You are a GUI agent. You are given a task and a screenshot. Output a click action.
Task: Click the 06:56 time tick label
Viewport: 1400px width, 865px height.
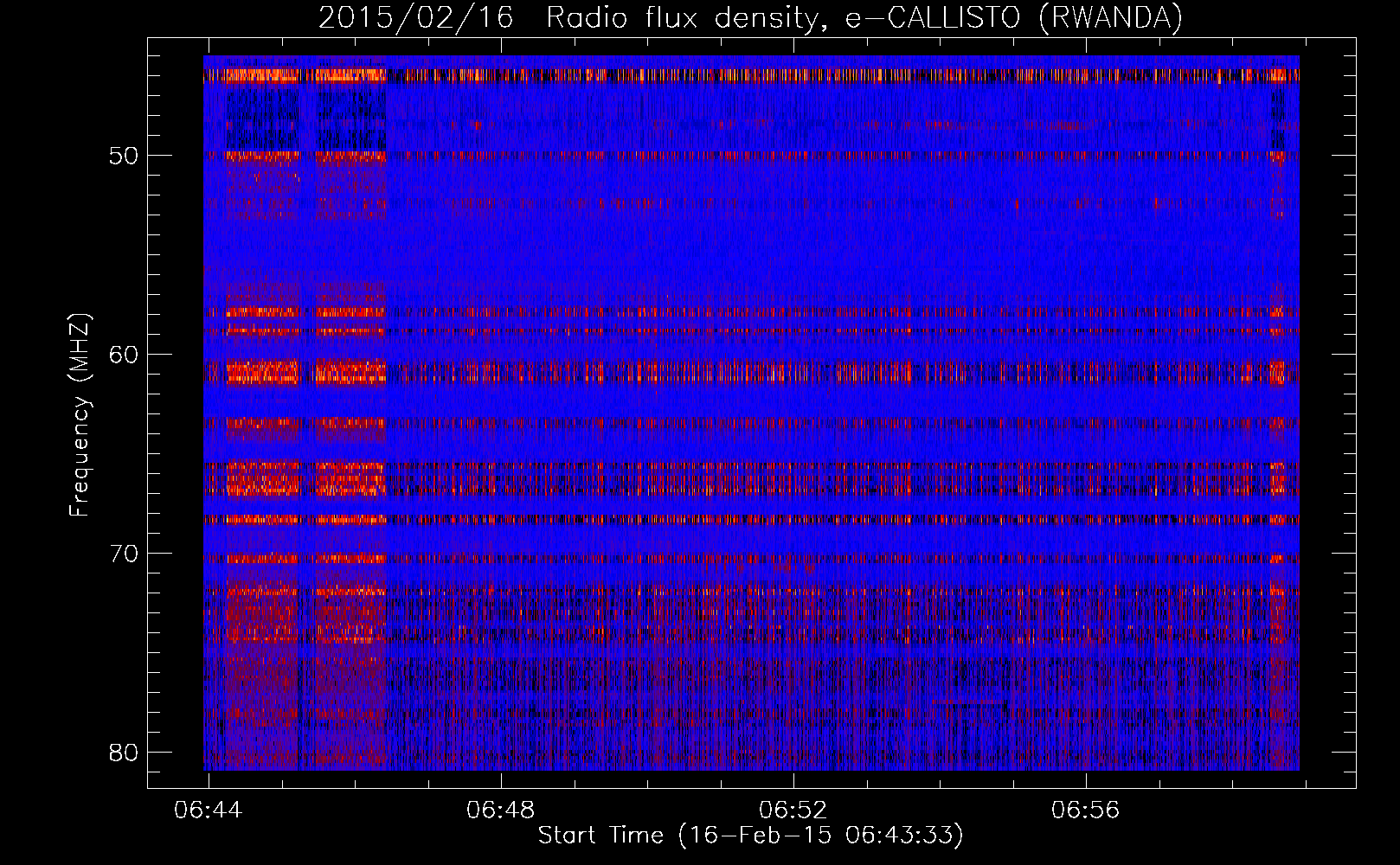point(1086,811)
